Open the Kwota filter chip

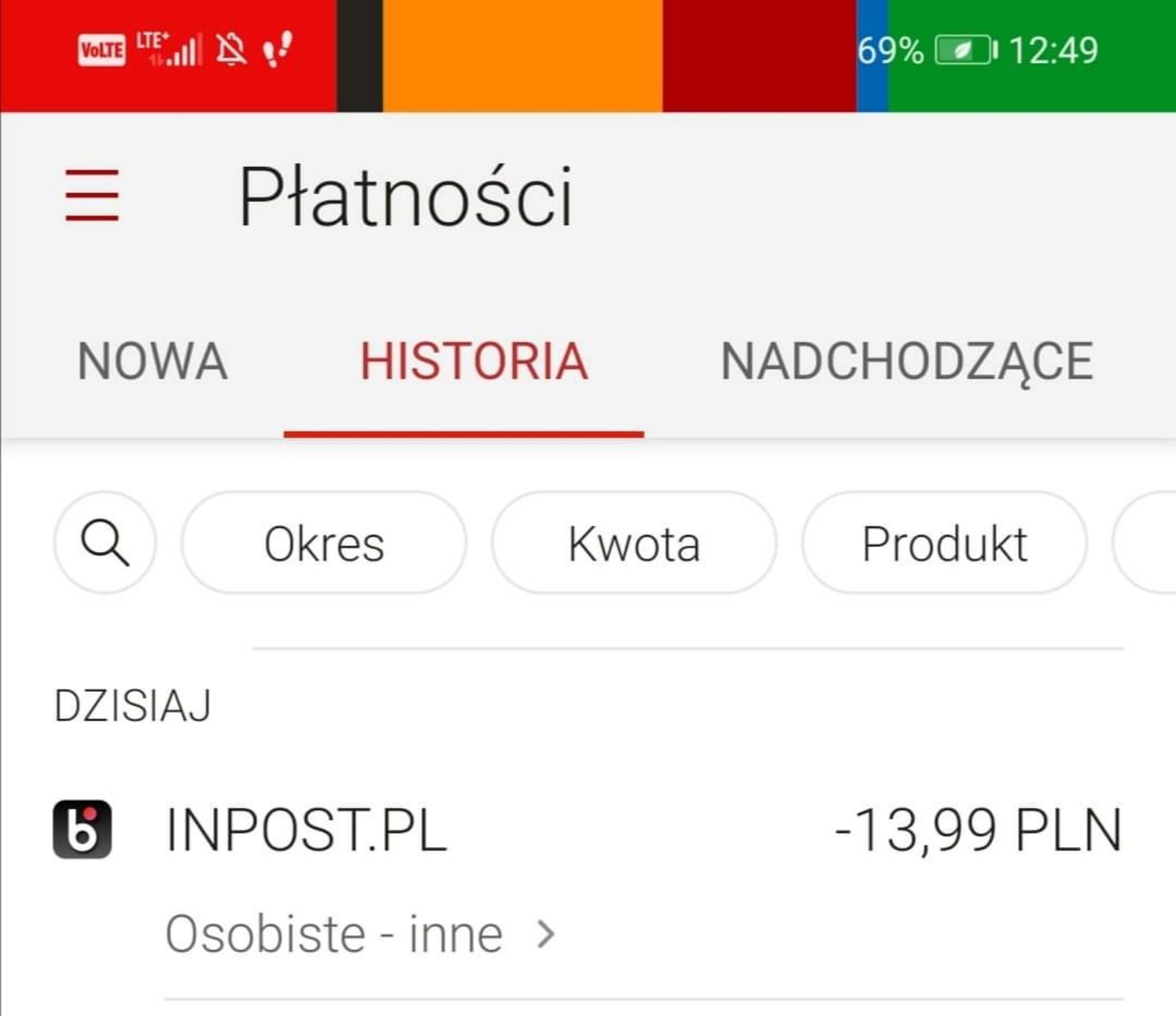(634, 543)
